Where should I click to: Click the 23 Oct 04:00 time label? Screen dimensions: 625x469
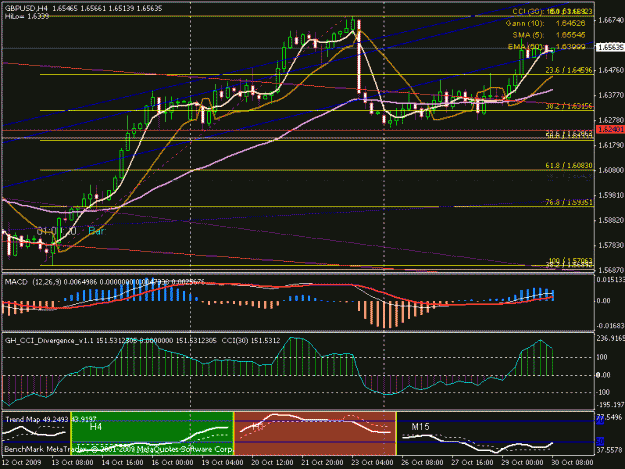[372, 463]
